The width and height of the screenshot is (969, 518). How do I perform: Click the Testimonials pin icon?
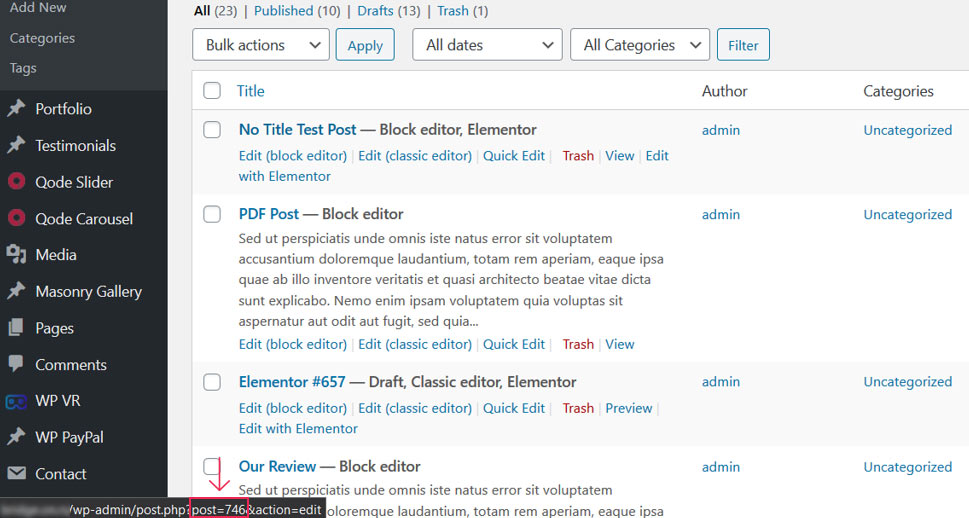pyautogui.click(x=16, y=146)
